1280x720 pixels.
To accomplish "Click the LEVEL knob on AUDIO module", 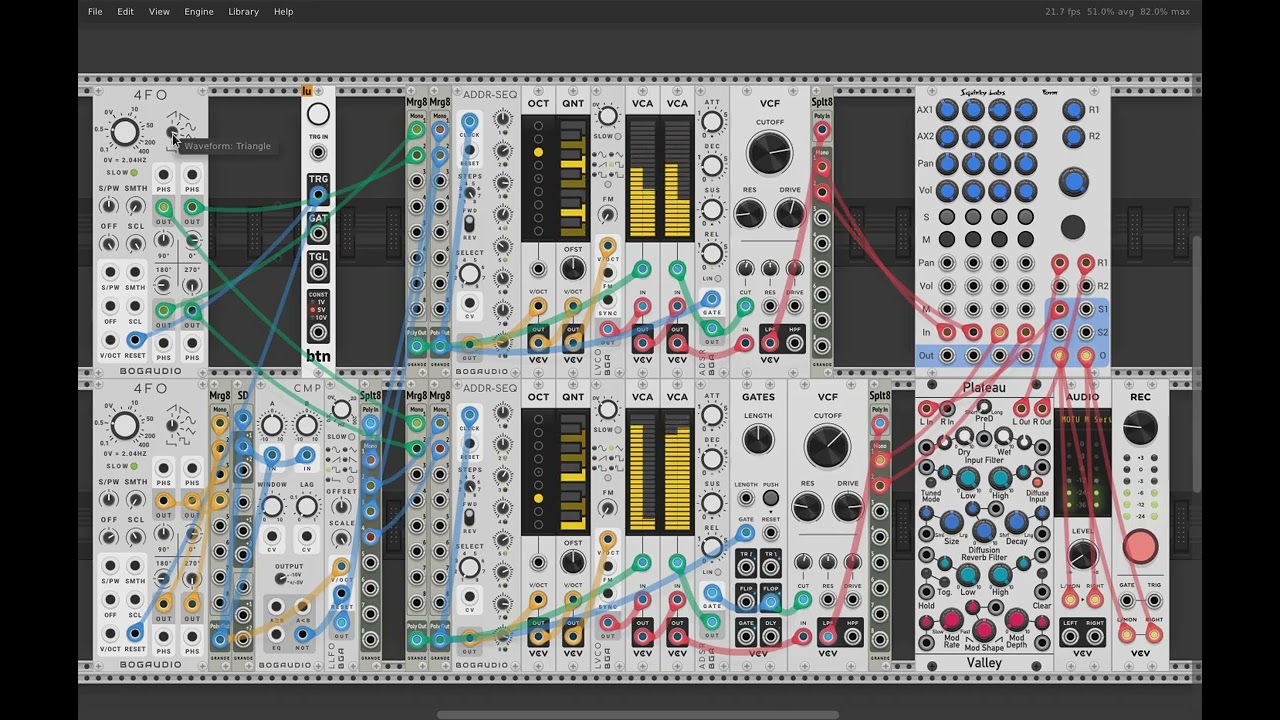I will click(x=1082, y=555).
